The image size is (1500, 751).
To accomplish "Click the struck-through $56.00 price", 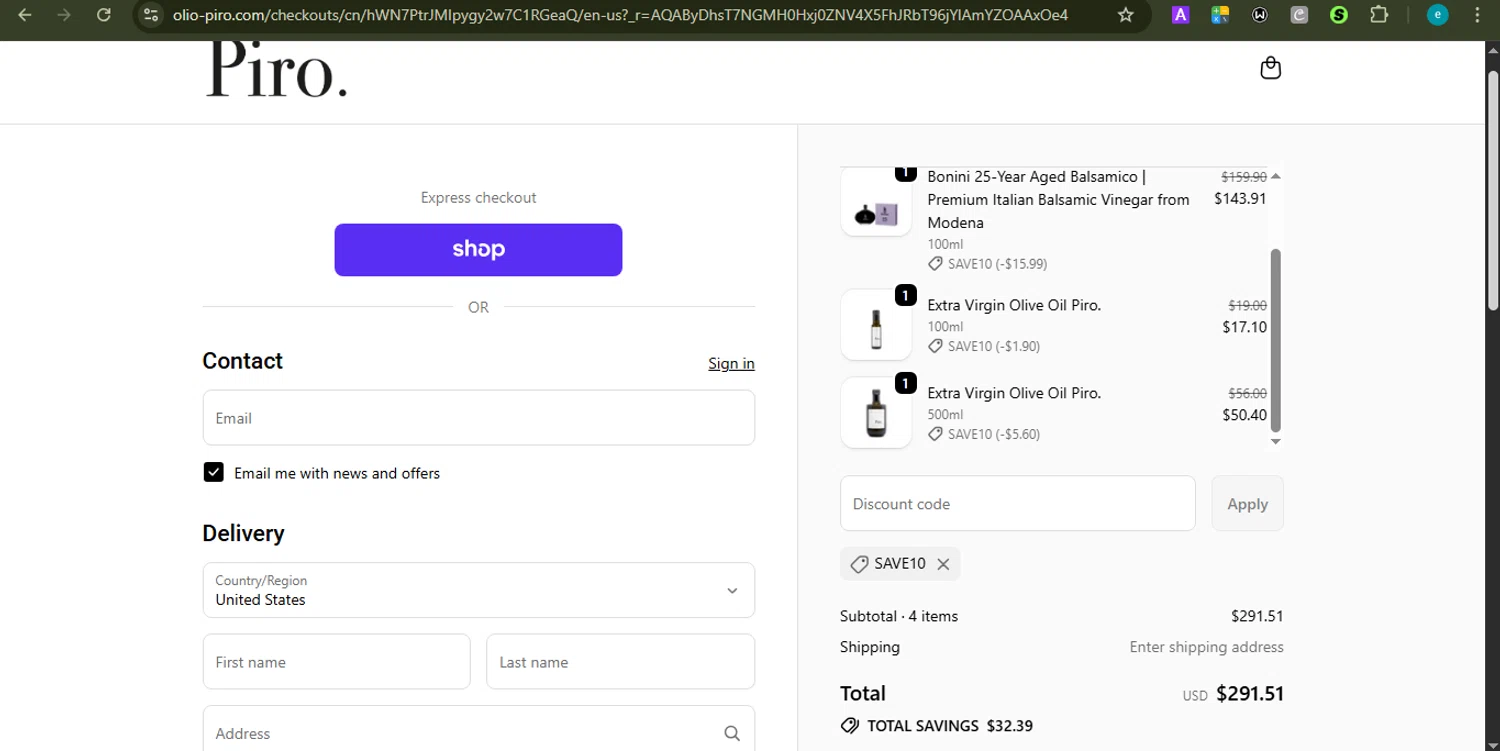I will point(1247,394).
